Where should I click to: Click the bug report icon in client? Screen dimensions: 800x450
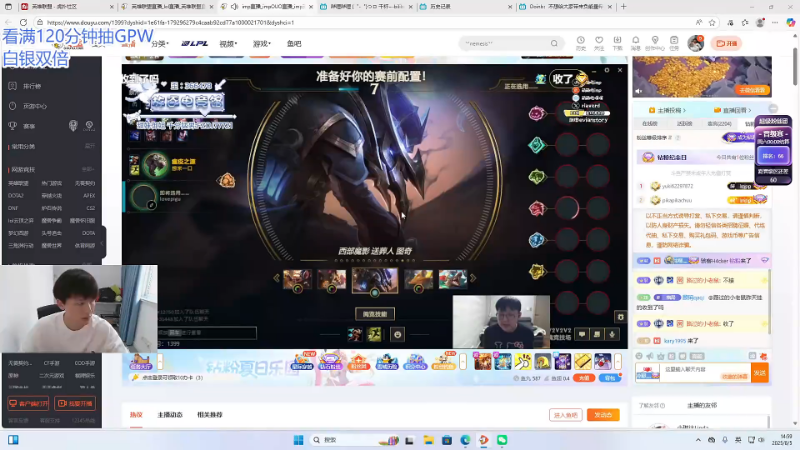click(620, 317)
